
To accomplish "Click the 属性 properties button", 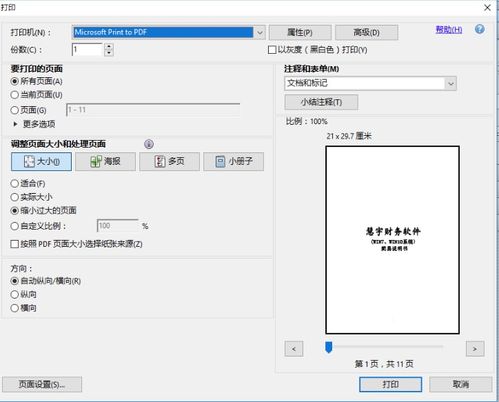I will click(x=300, y=32).
